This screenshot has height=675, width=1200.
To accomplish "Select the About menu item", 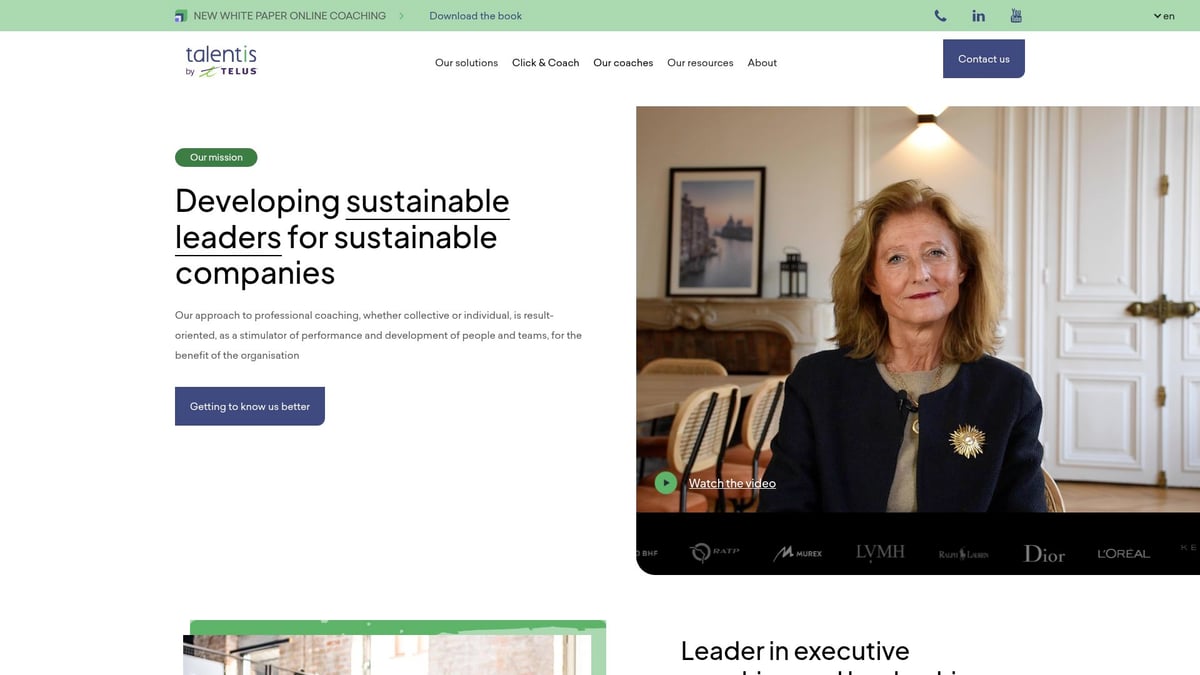I will (762, 62).
